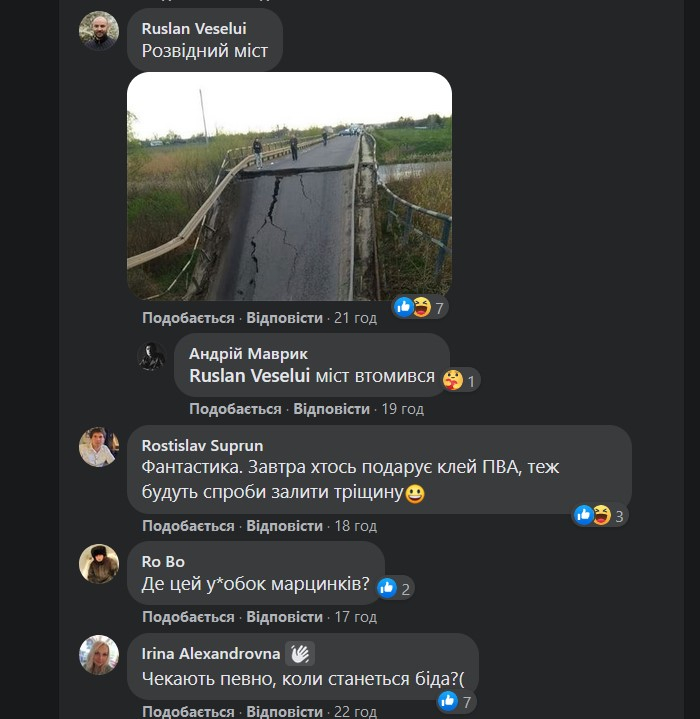The width and height of the screenshot is (700, 719).
Task: Open the collapsed bridge photo
Action: pos(289,186)
